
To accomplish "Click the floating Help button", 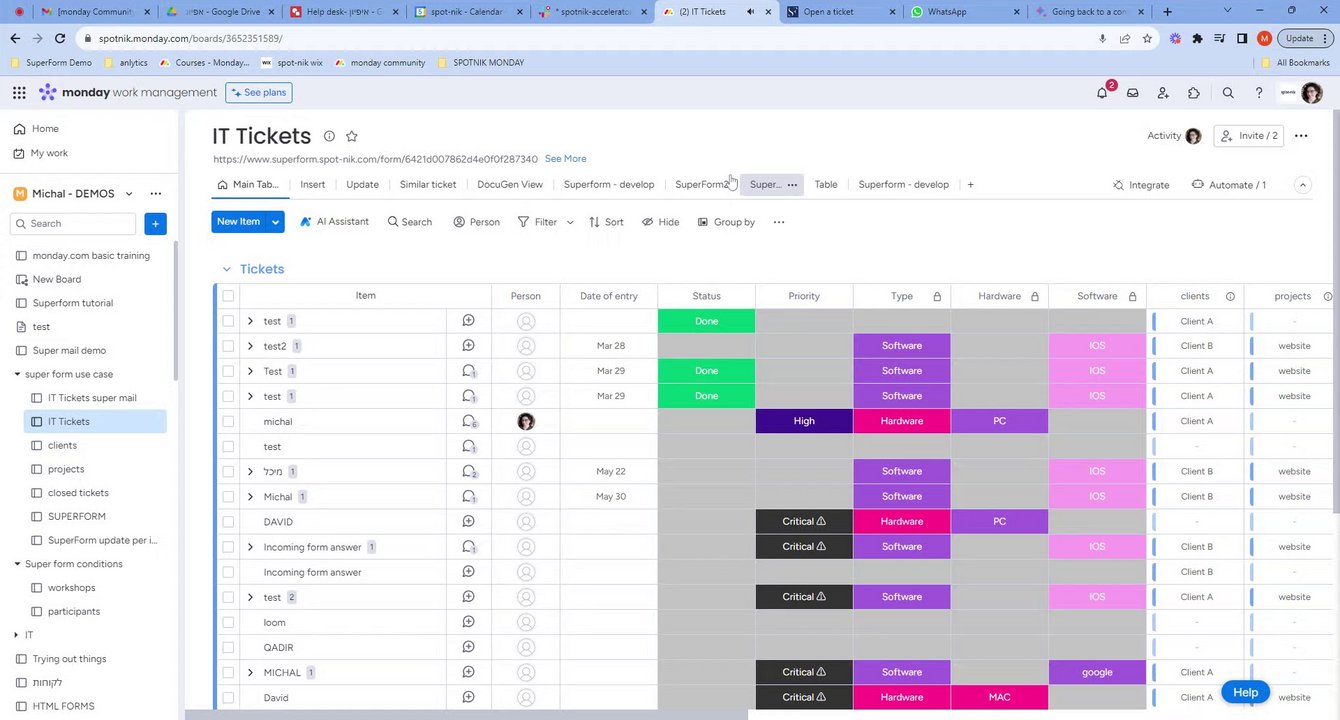I will coord(1245,692).
